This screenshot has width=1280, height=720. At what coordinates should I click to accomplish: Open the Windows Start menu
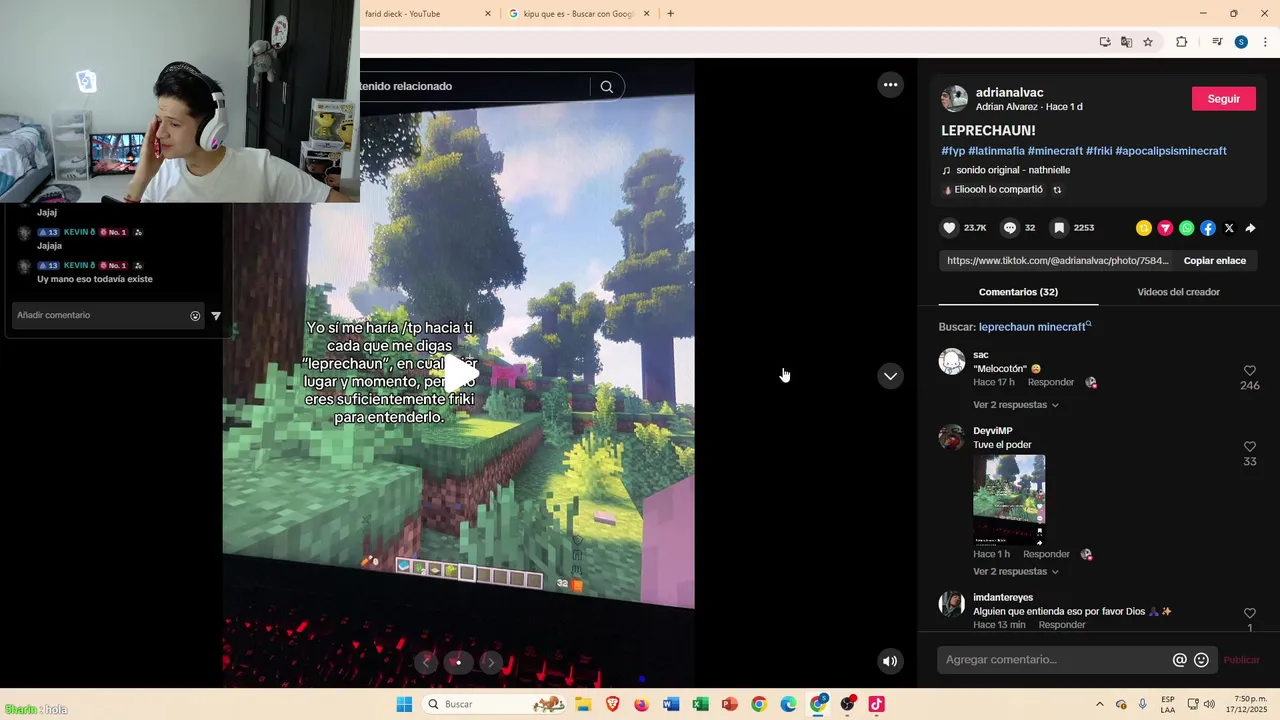click(404, 704)
